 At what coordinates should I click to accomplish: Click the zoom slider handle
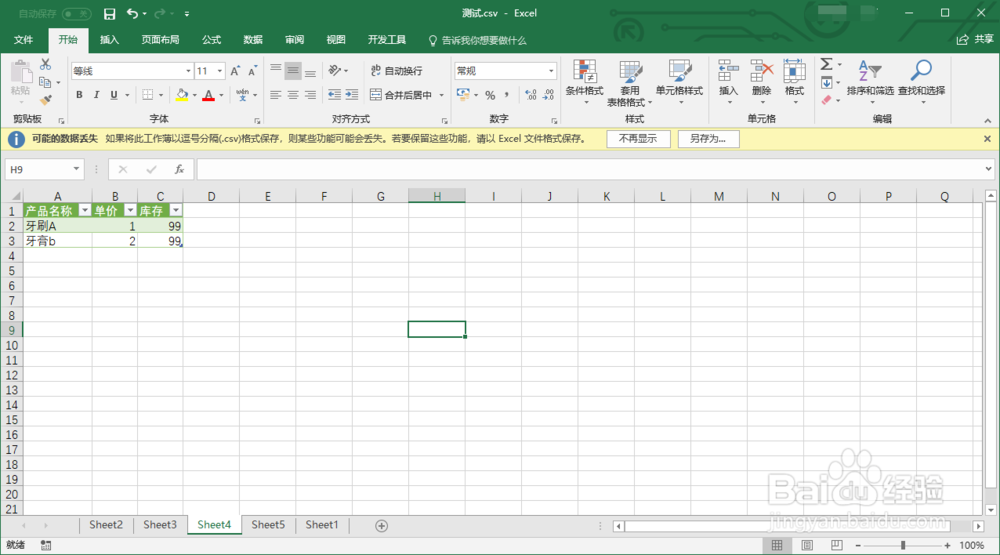(x=902, y=545)
